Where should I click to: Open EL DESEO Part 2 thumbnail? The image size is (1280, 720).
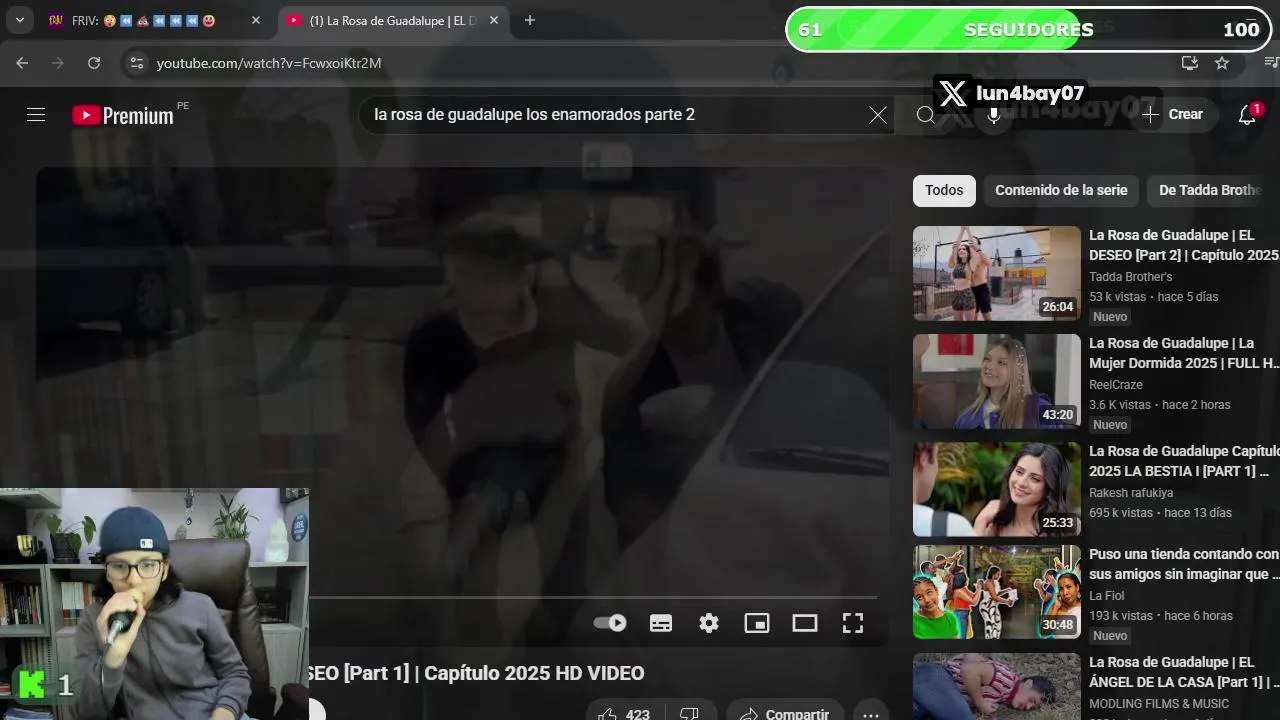point(997,273)
